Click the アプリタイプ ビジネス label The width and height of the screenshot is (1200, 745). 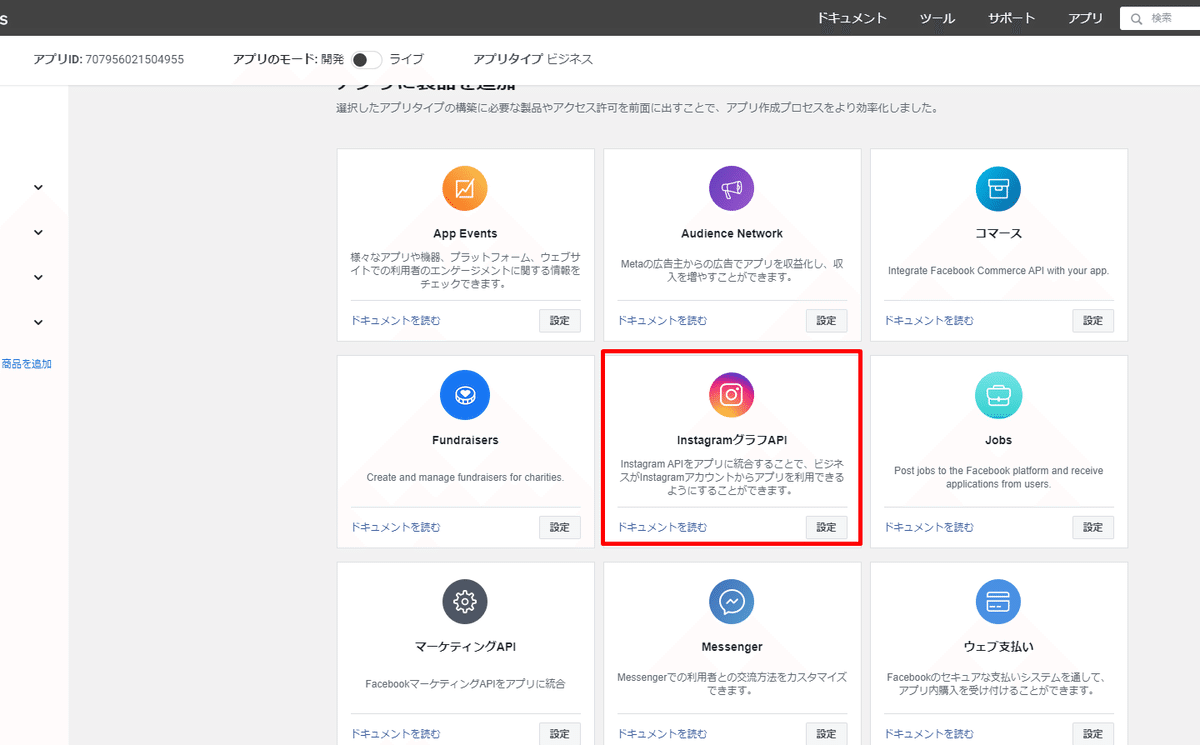point(533,59)
